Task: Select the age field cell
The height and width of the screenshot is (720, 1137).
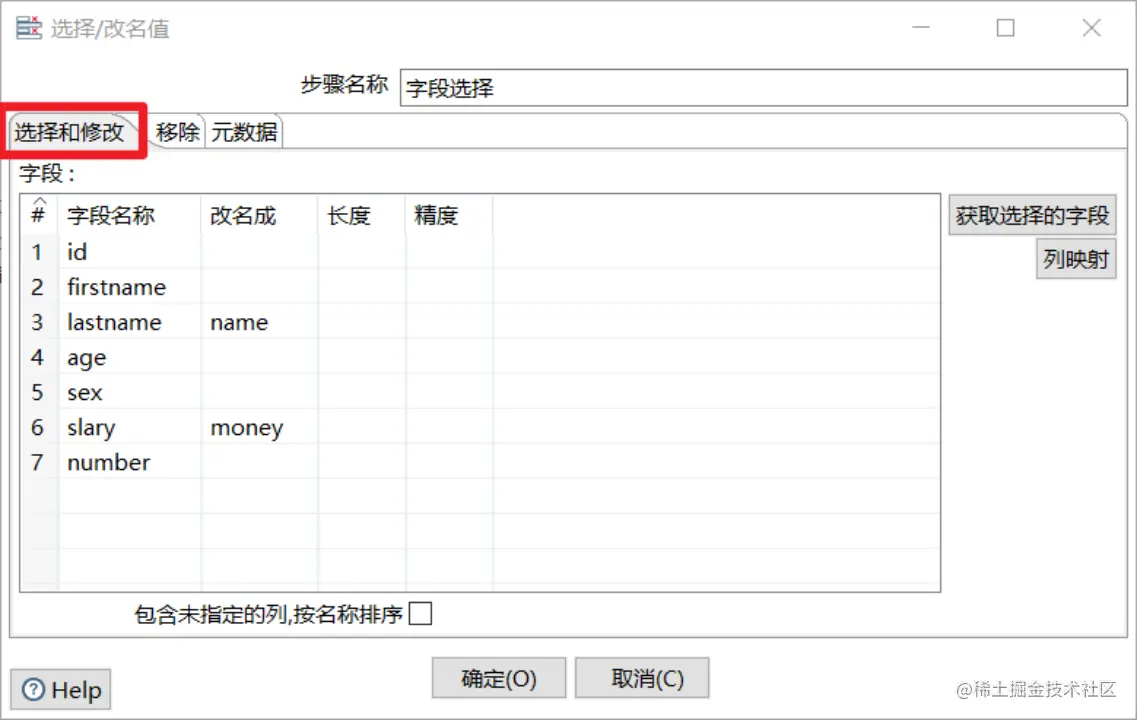Action: click(130, 357)
